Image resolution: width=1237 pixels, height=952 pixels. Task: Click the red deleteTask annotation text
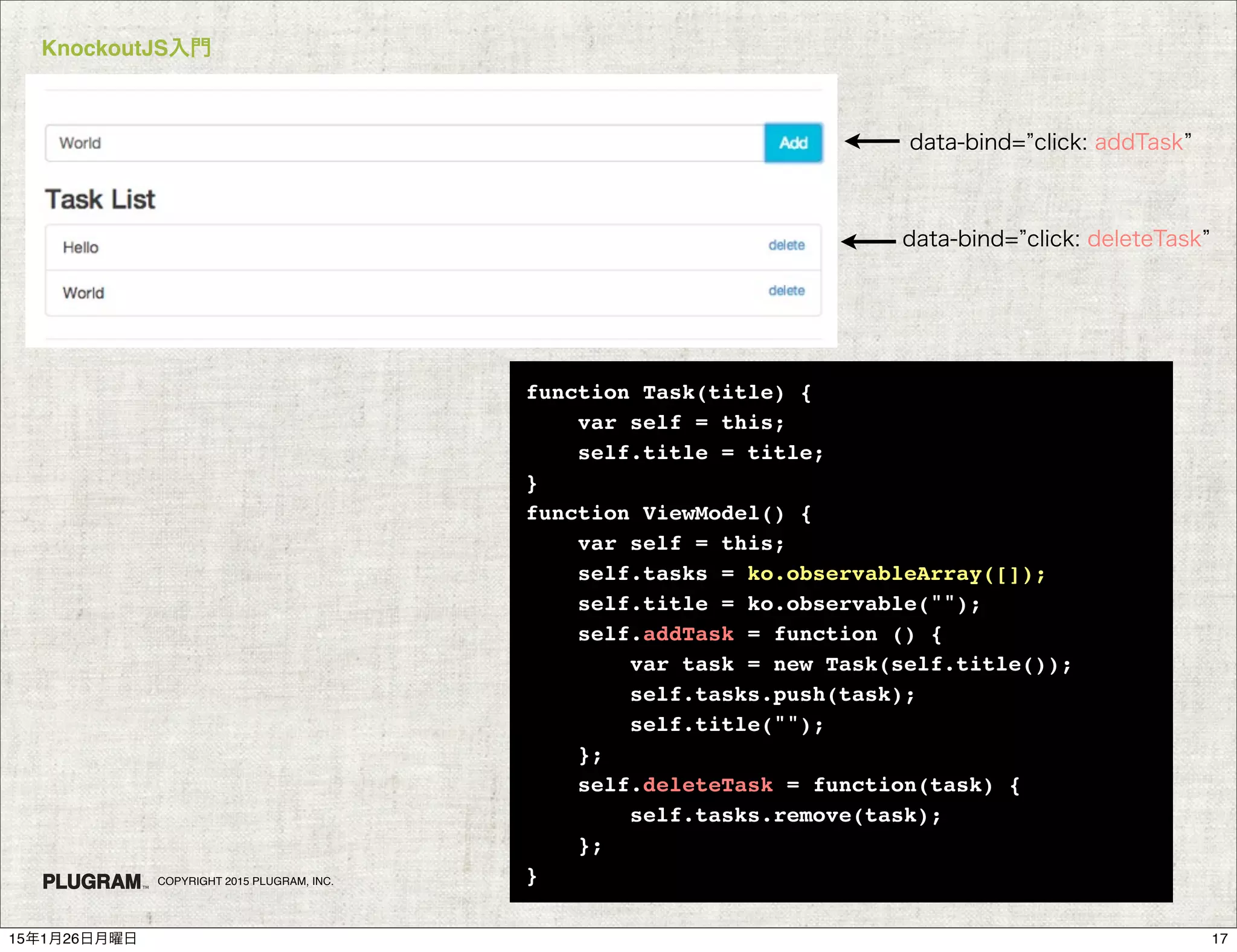coord(1144,239)
